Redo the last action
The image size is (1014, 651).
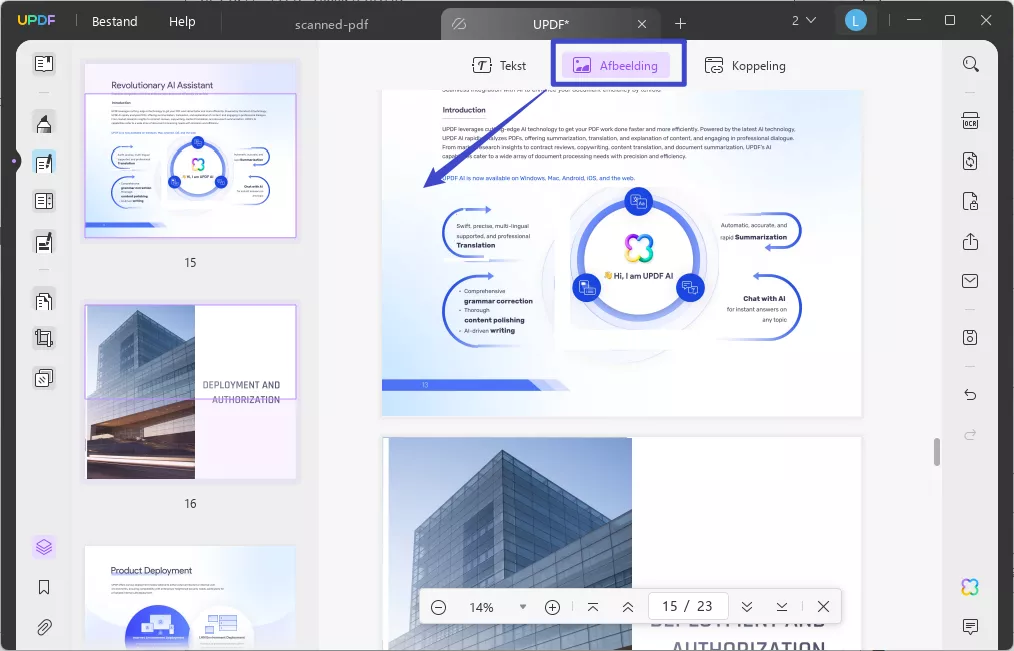pyautogui.click(x=970, y=434)
